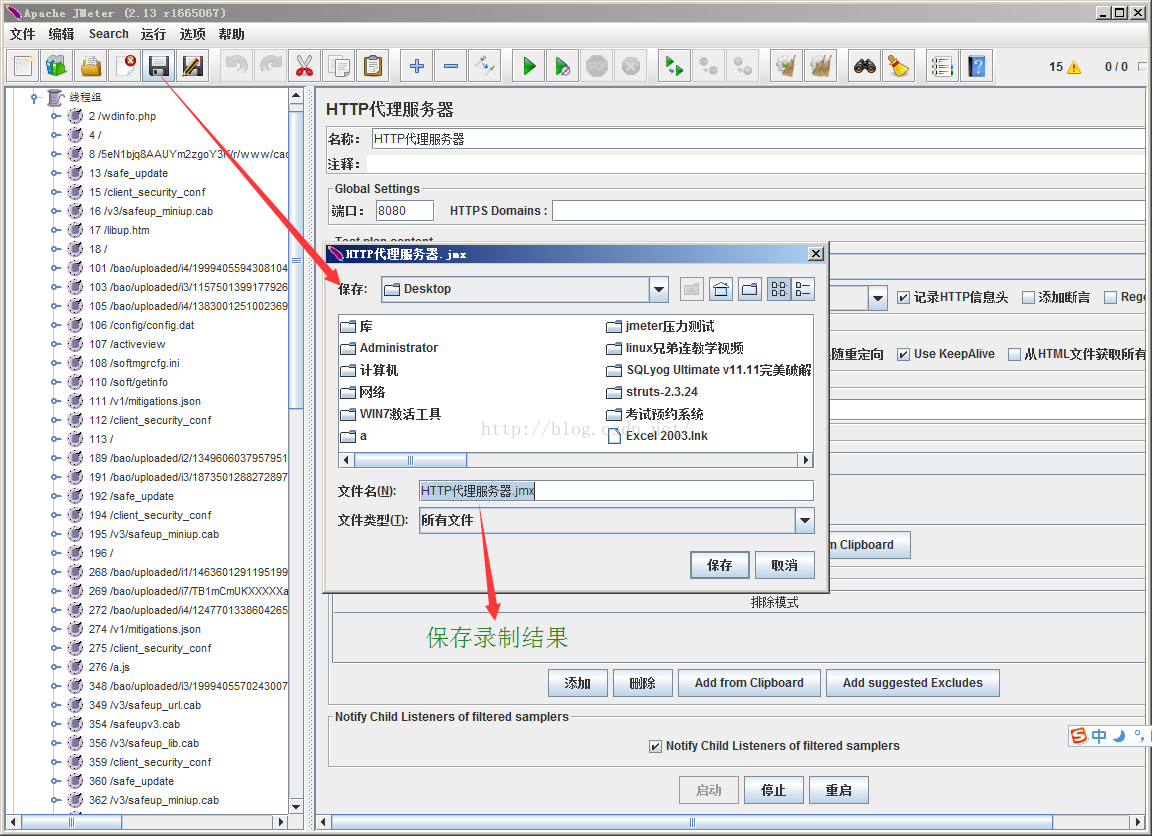
Task: Click the Cut scissors icon
Action: [x=304, y=66]
